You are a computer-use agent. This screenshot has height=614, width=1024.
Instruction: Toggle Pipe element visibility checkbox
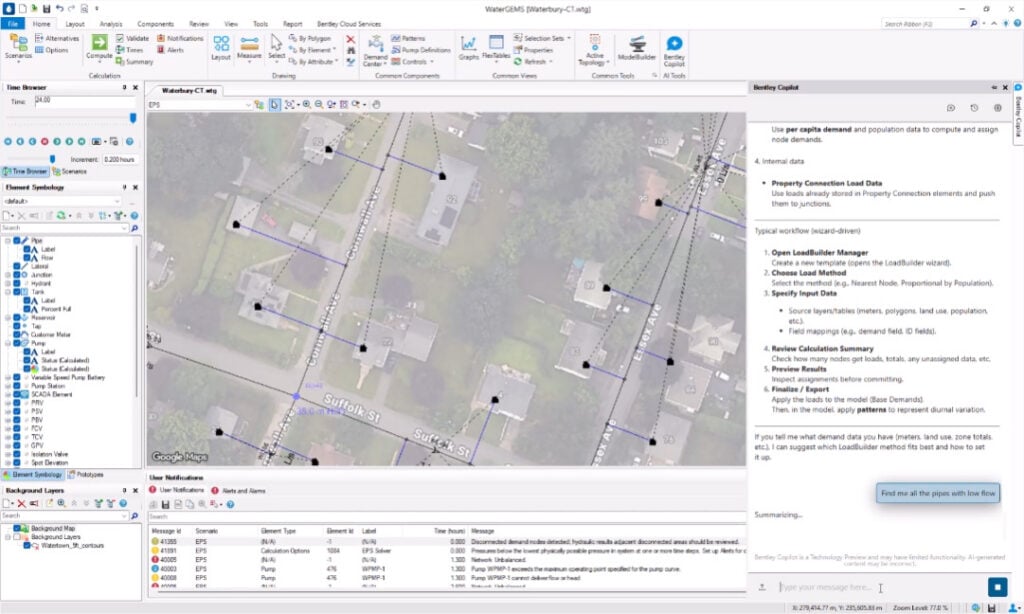[x=17, y=240]
